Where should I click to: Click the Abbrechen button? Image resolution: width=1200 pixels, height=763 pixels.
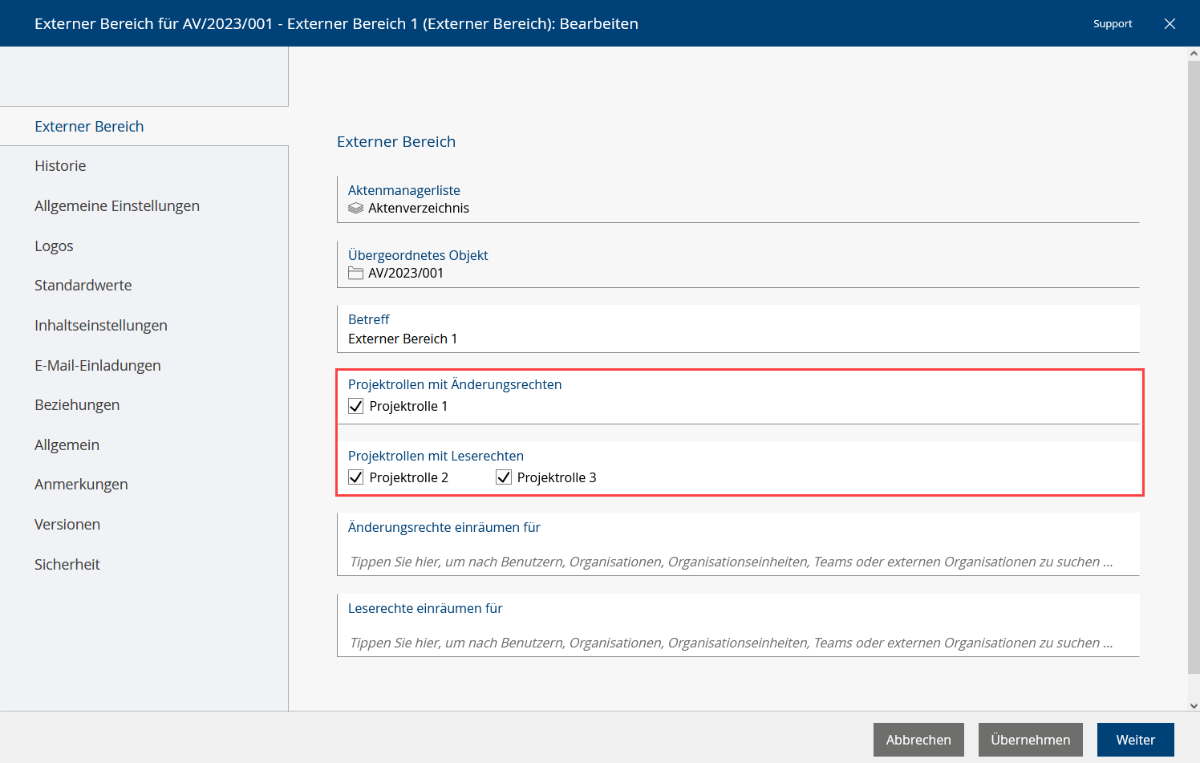(x=918, y=740)
